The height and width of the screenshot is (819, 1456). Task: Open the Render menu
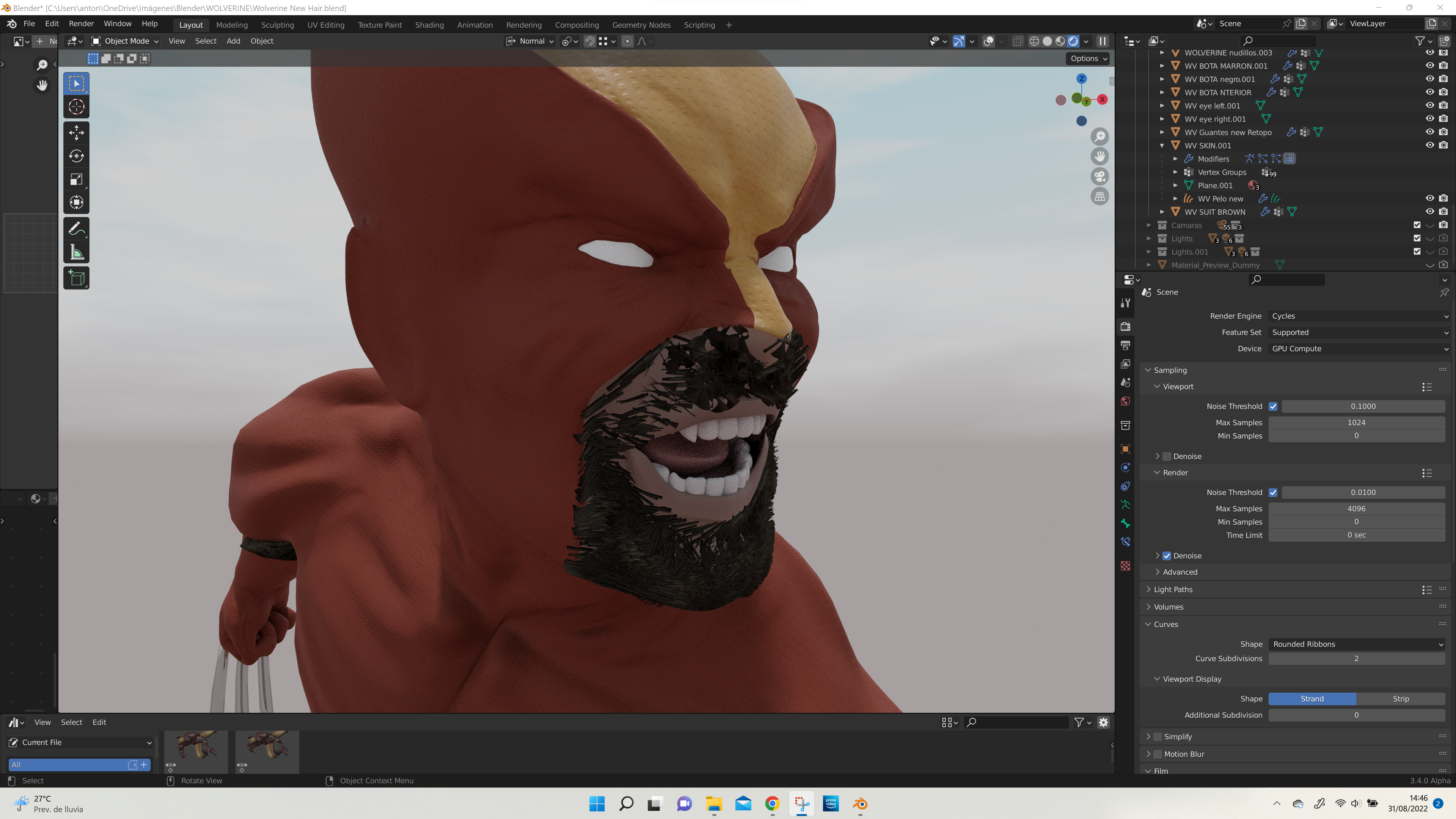tap(81, 24)
